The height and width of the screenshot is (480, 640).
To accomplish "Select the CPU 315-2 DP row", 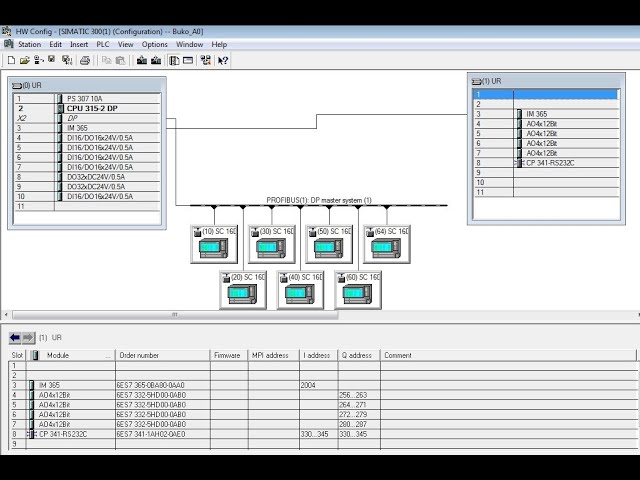I will (87, 108).
